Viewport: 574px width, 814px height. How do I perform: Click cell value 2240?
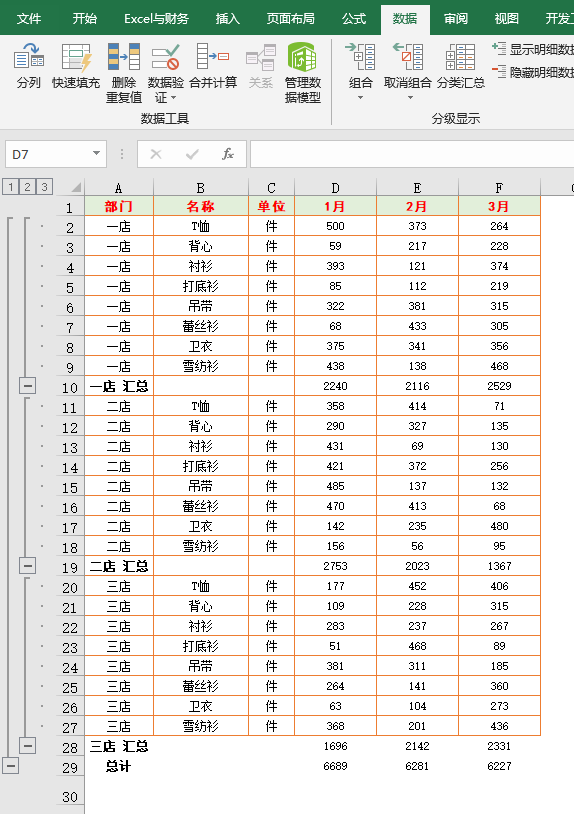point(335,386)
